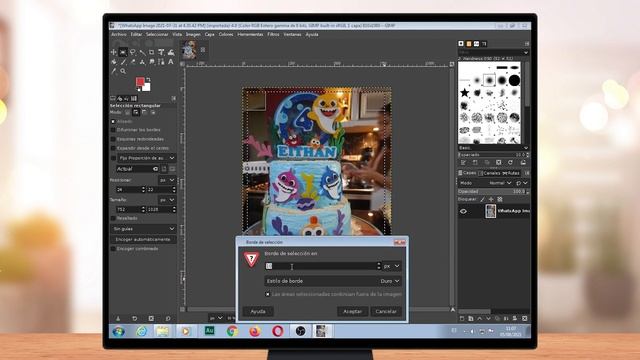Open the Seleccionar menu
Viewport: 640px width, 360px height.
157,35
